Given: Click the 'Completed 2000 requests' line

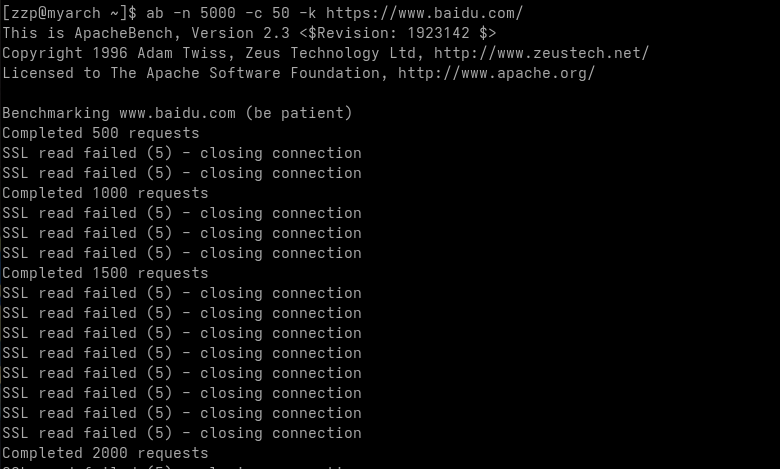Looking at the screenshot, I should [105, 453].
